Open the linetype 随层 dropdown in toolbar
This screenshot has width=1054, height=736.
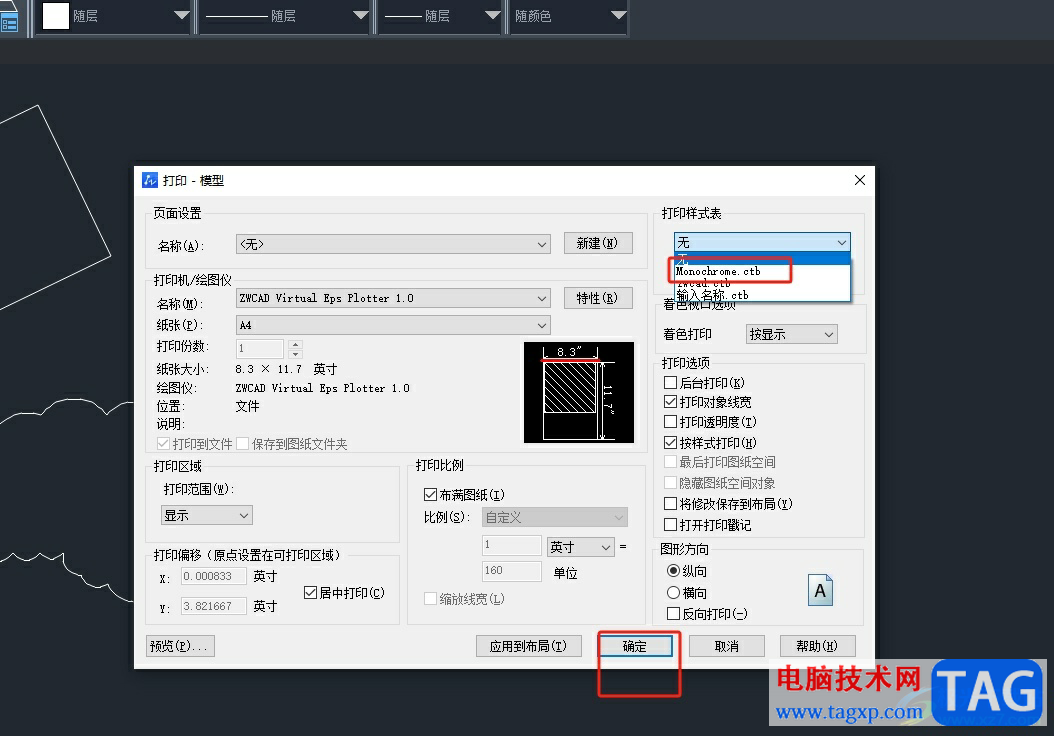[285, 15]
